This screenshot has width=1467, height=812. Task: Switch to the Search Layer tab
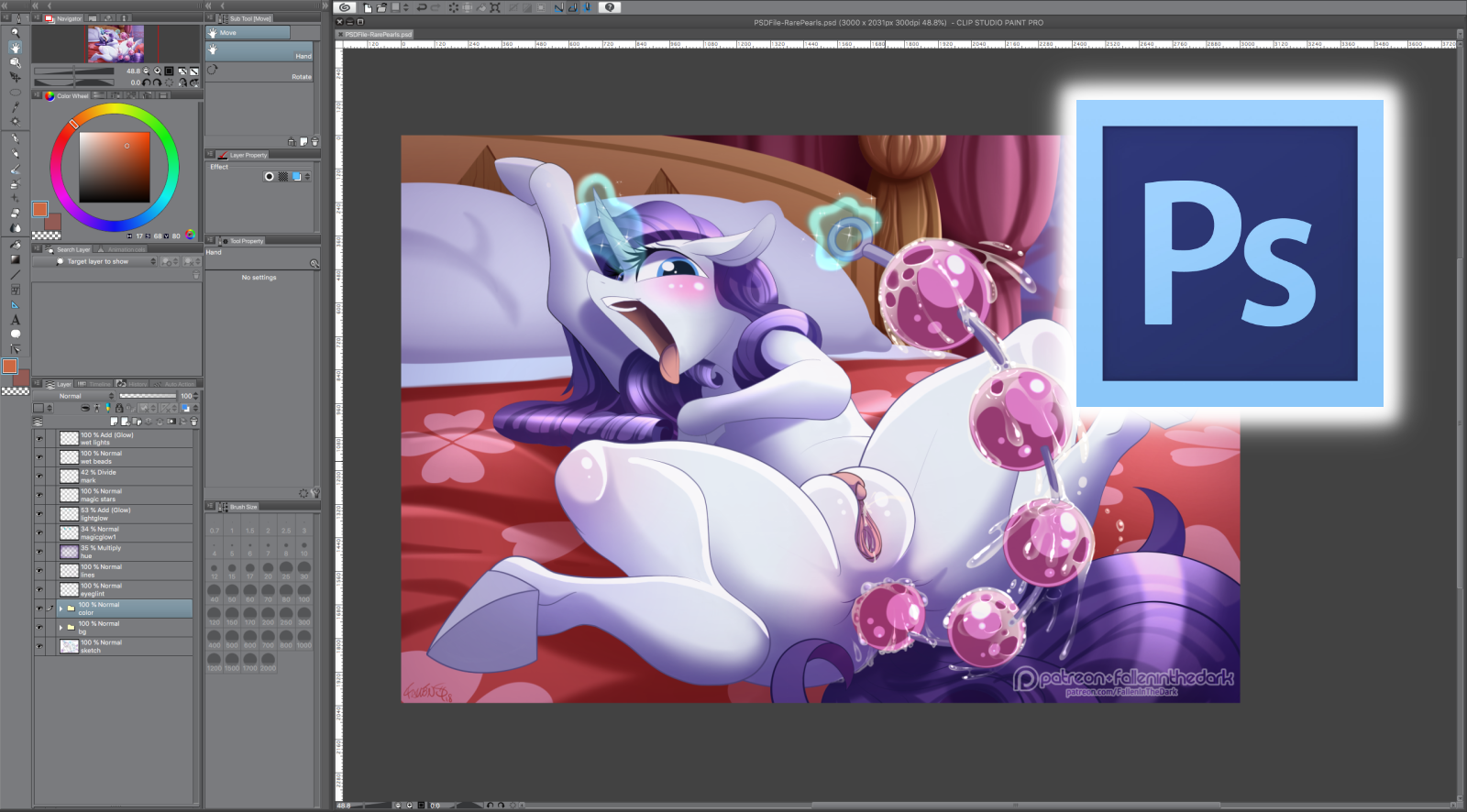click(68, 249)
